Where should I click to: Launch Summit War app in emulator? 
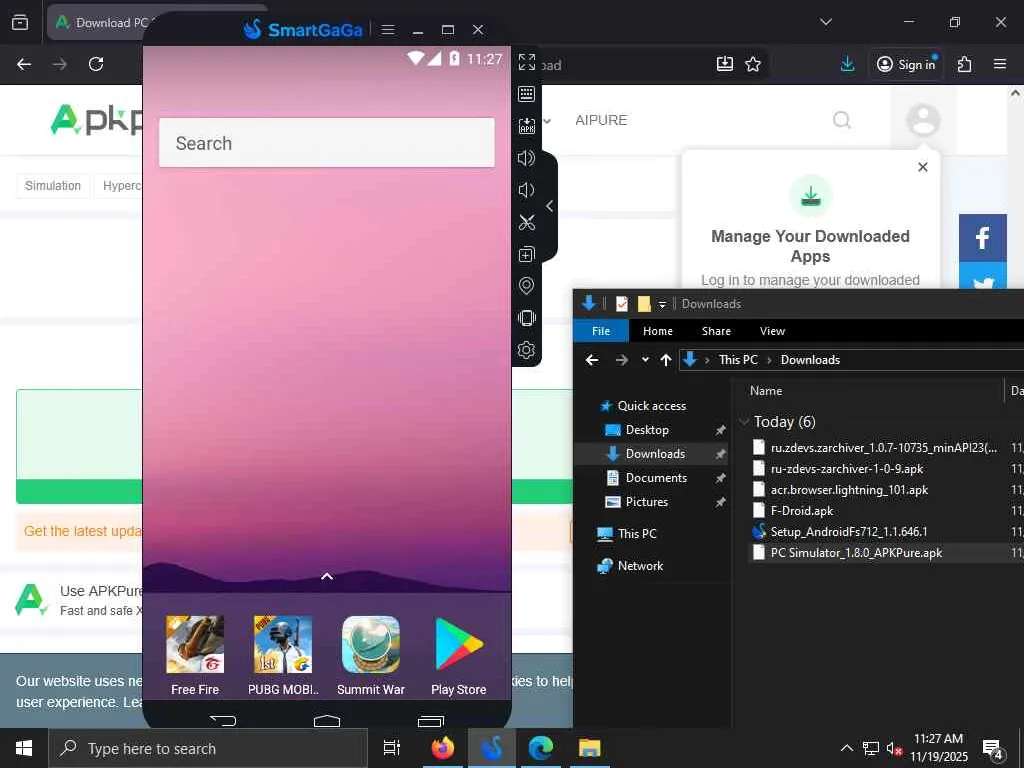[x=371, y=655]
